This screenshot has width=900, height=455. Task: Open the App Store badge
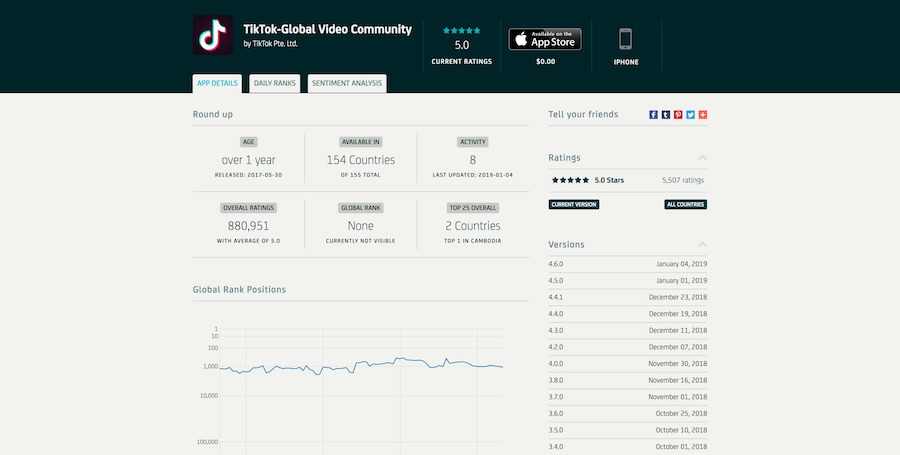pos(545,39)
